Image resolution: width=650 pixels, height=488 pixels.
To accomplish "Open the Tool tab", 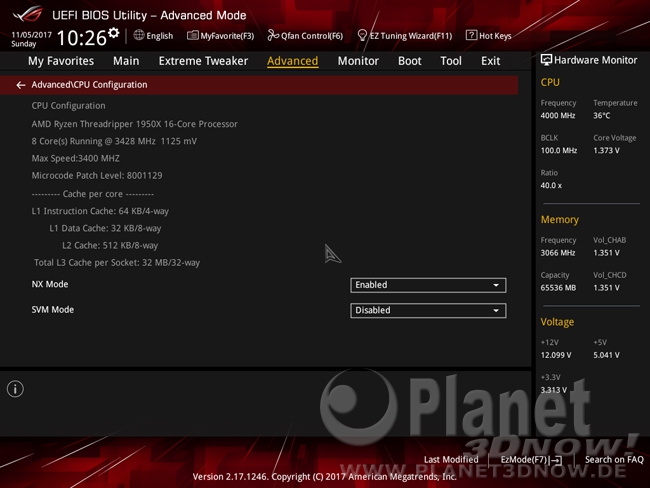I will (x=451, y=61).
